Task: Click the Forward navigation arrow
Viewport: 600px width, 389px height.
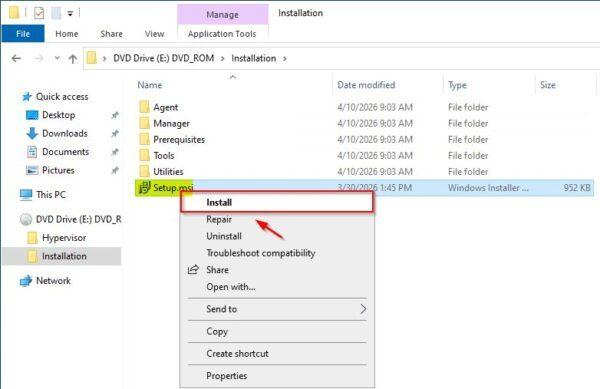Action: pos(38,59)
